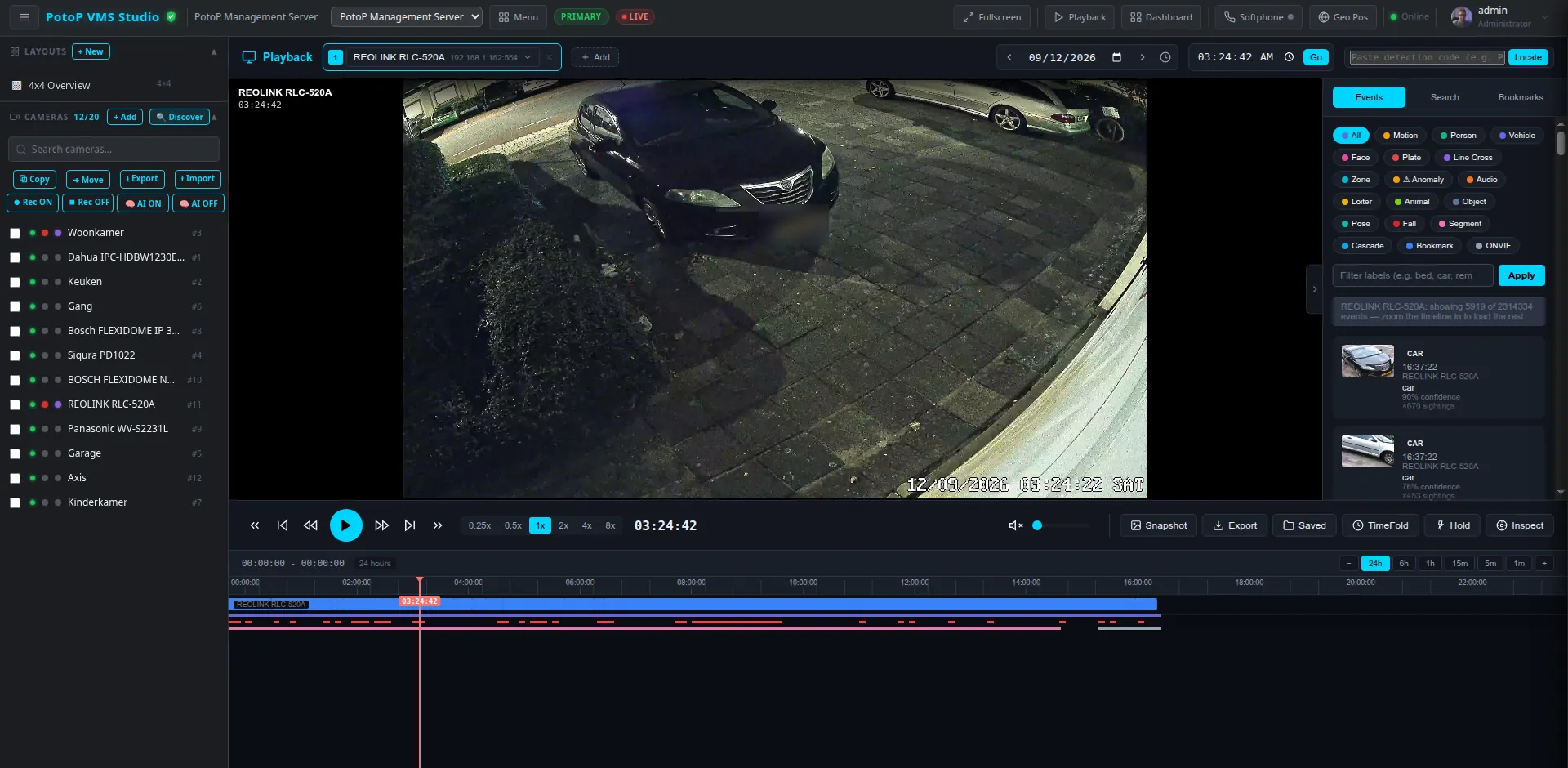
Task: Open the calendar date picker icon
Action: (x=1116, y=57)
